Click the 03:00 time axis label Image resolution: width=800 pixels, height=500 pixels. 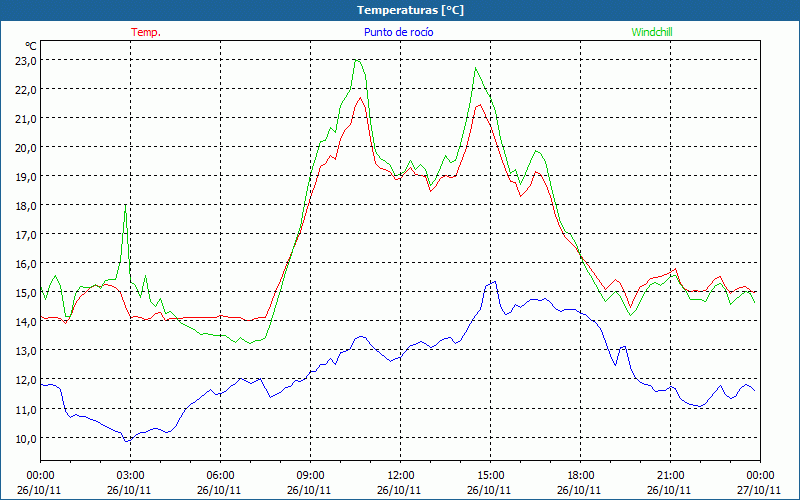click(x=131, y=476)
